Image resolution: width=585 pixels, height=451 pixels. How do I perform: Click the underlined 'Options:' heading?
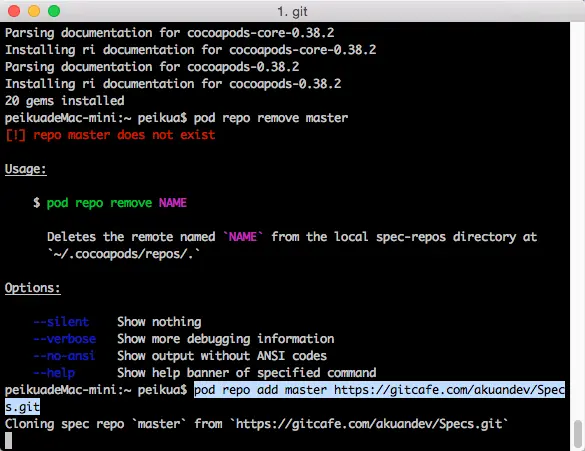(x=32, y=288)
